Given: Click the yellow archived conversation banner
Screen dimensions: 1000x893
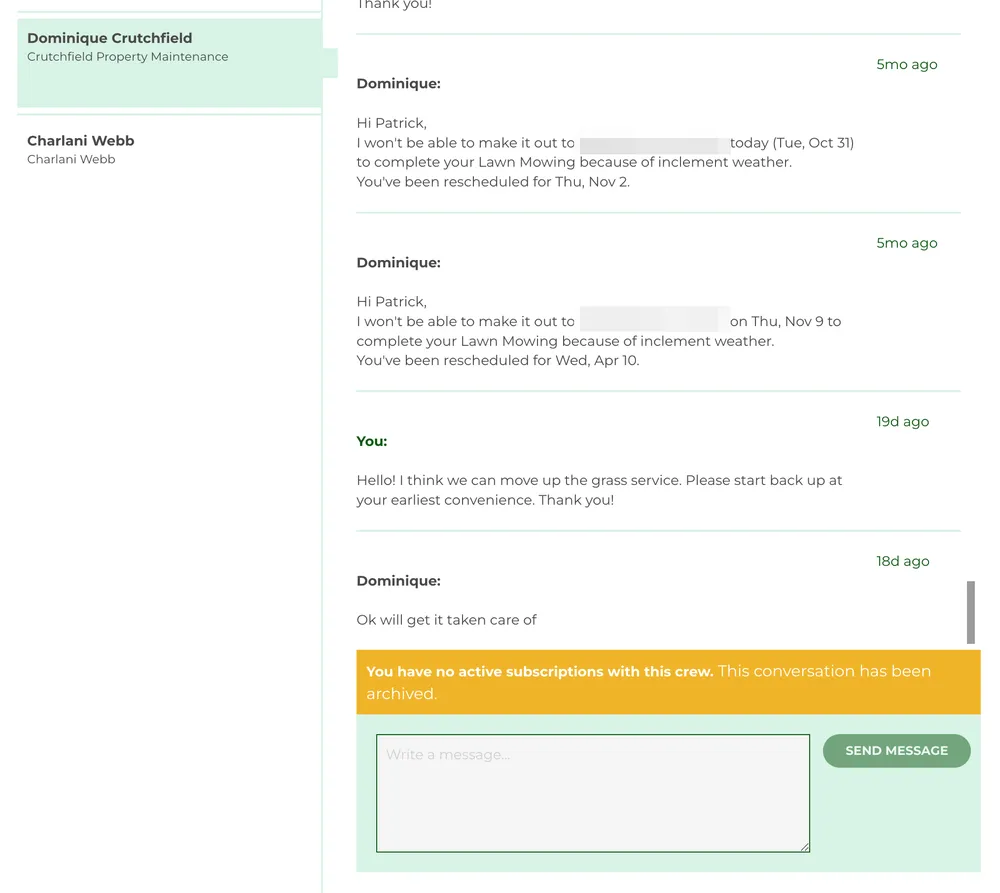Looking at the screenshot, I should click(668, 682).
